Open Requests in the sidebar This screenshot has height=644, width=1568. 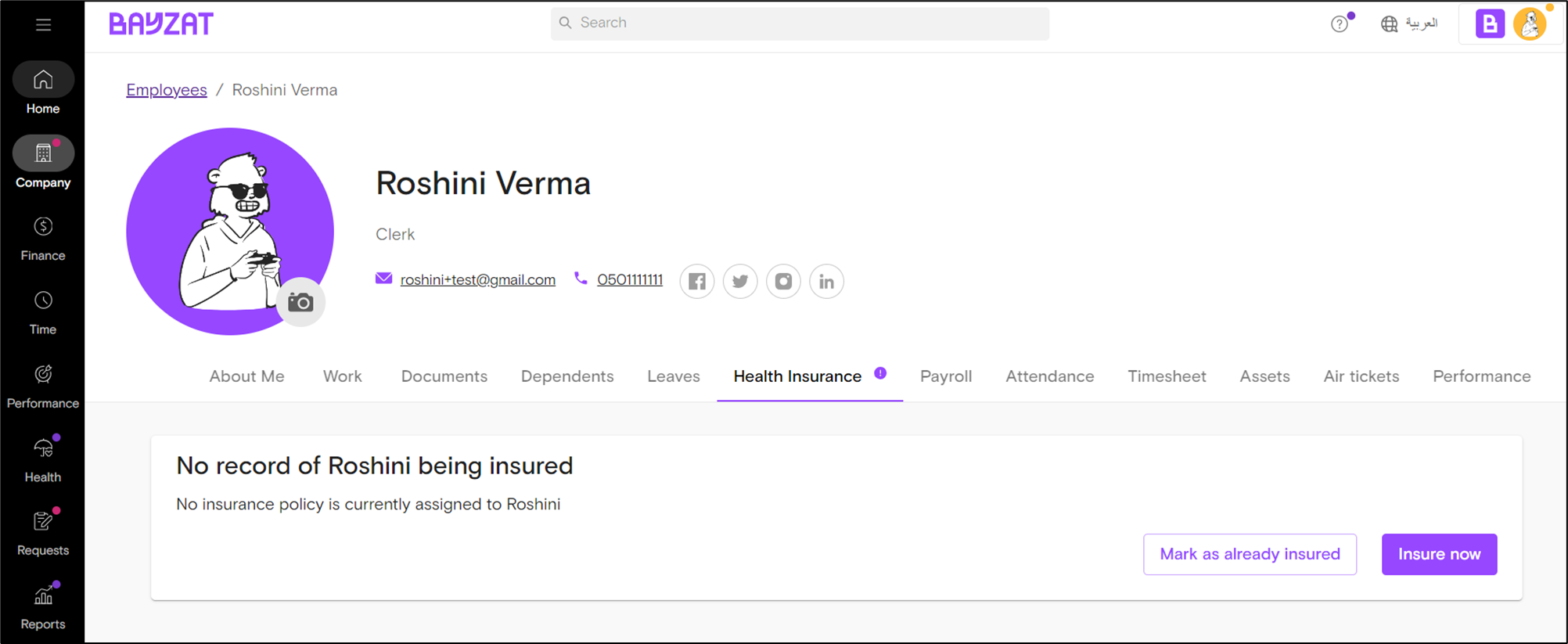tap(43, 534)
